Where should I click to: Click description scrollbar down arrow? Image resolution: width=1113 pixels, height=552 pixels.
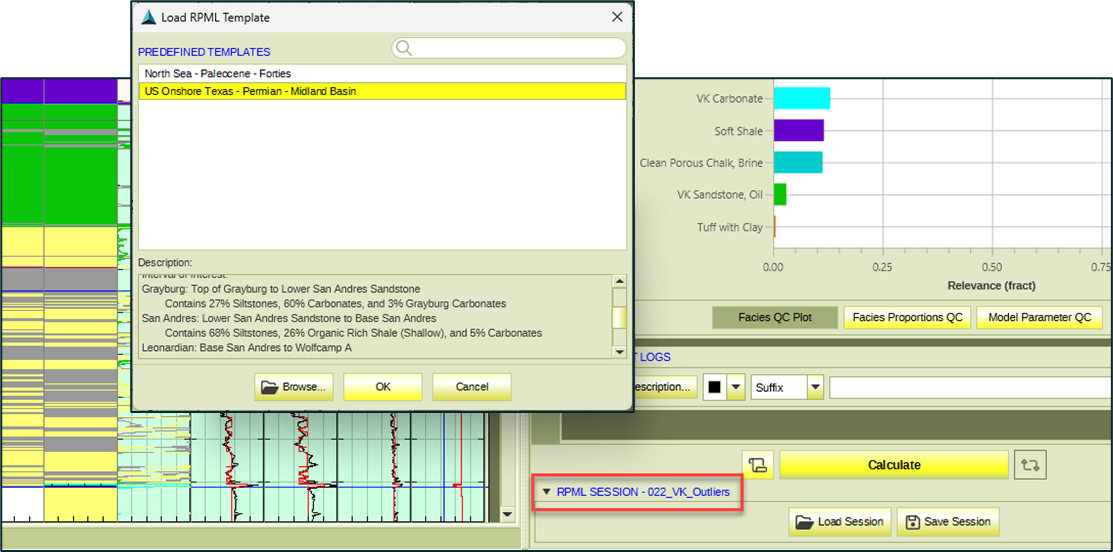pyautogui.click(x=620, y=351)
